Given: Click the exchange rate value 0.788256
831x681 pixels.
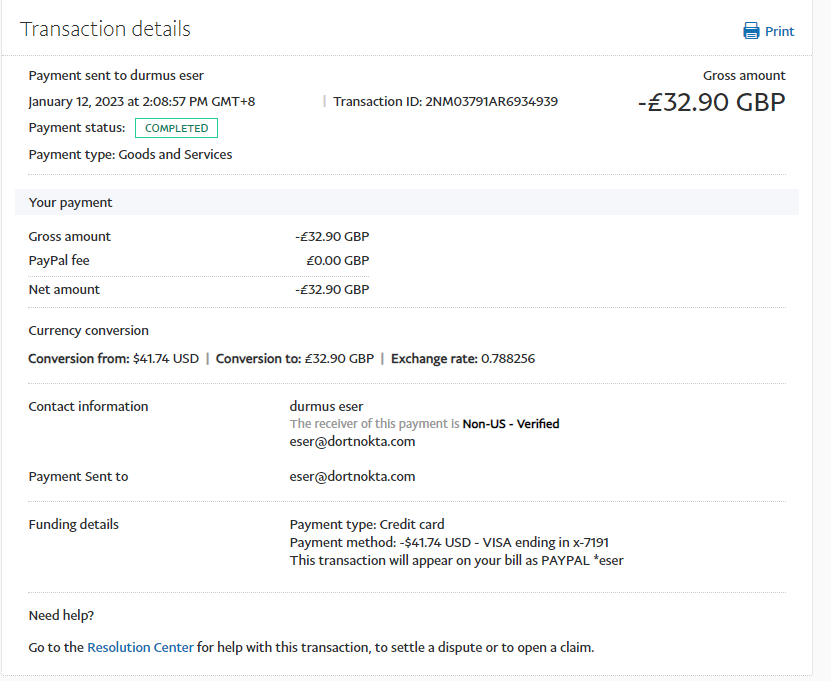Looking at the screenshot, I should coord(508,358).
